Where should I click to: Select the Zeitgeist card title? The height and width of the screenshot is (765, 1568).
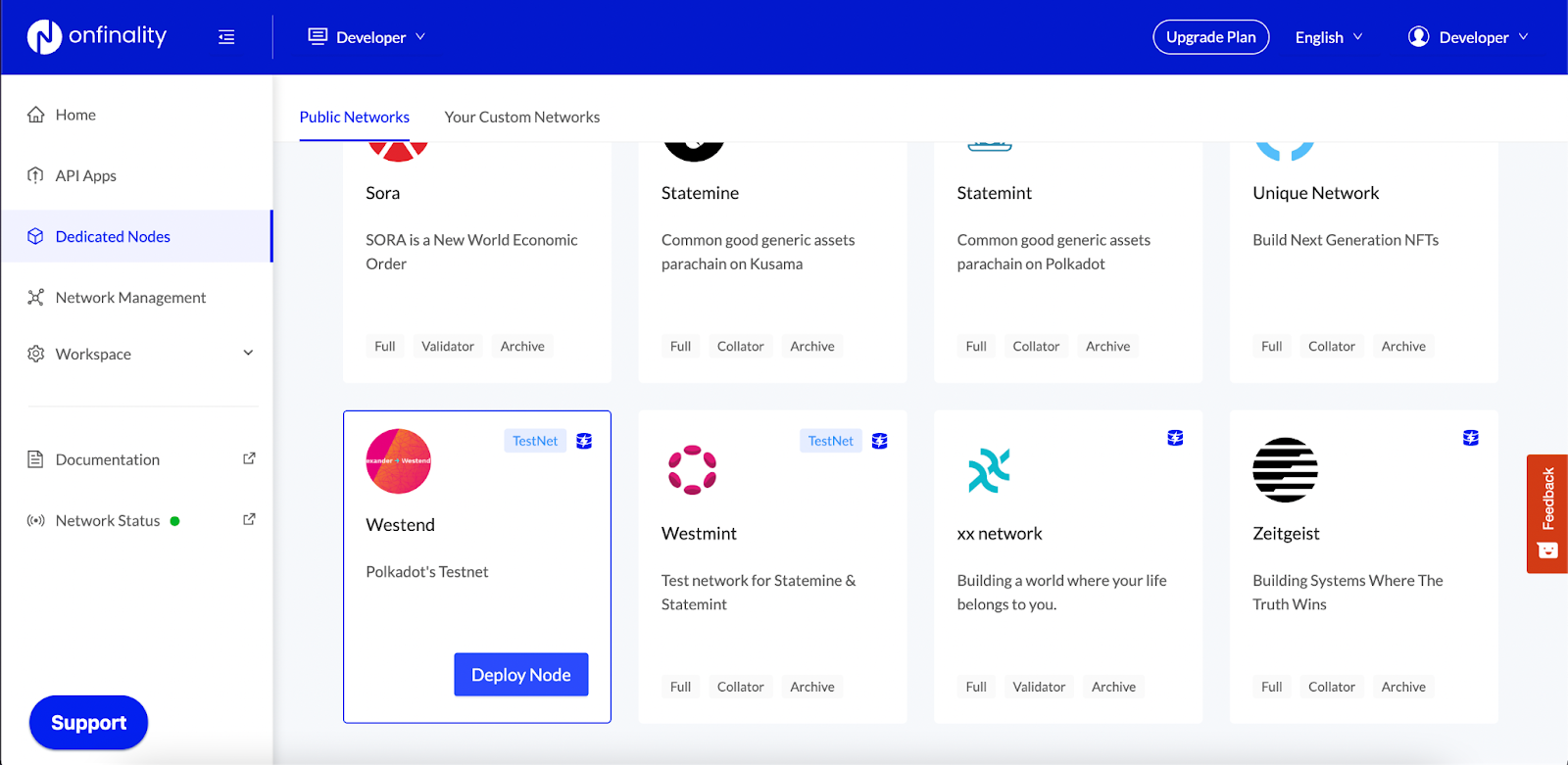1286,534
